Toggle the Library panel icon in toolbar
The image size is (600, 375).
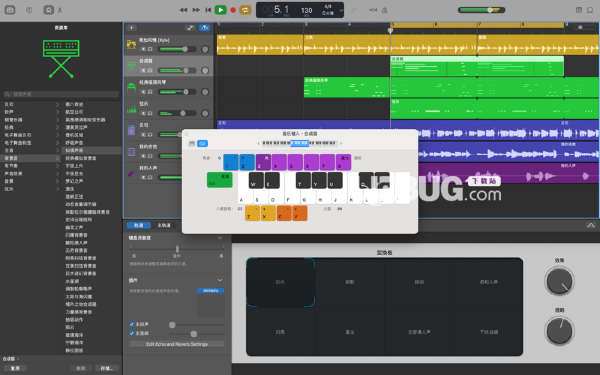coord(10,10)
